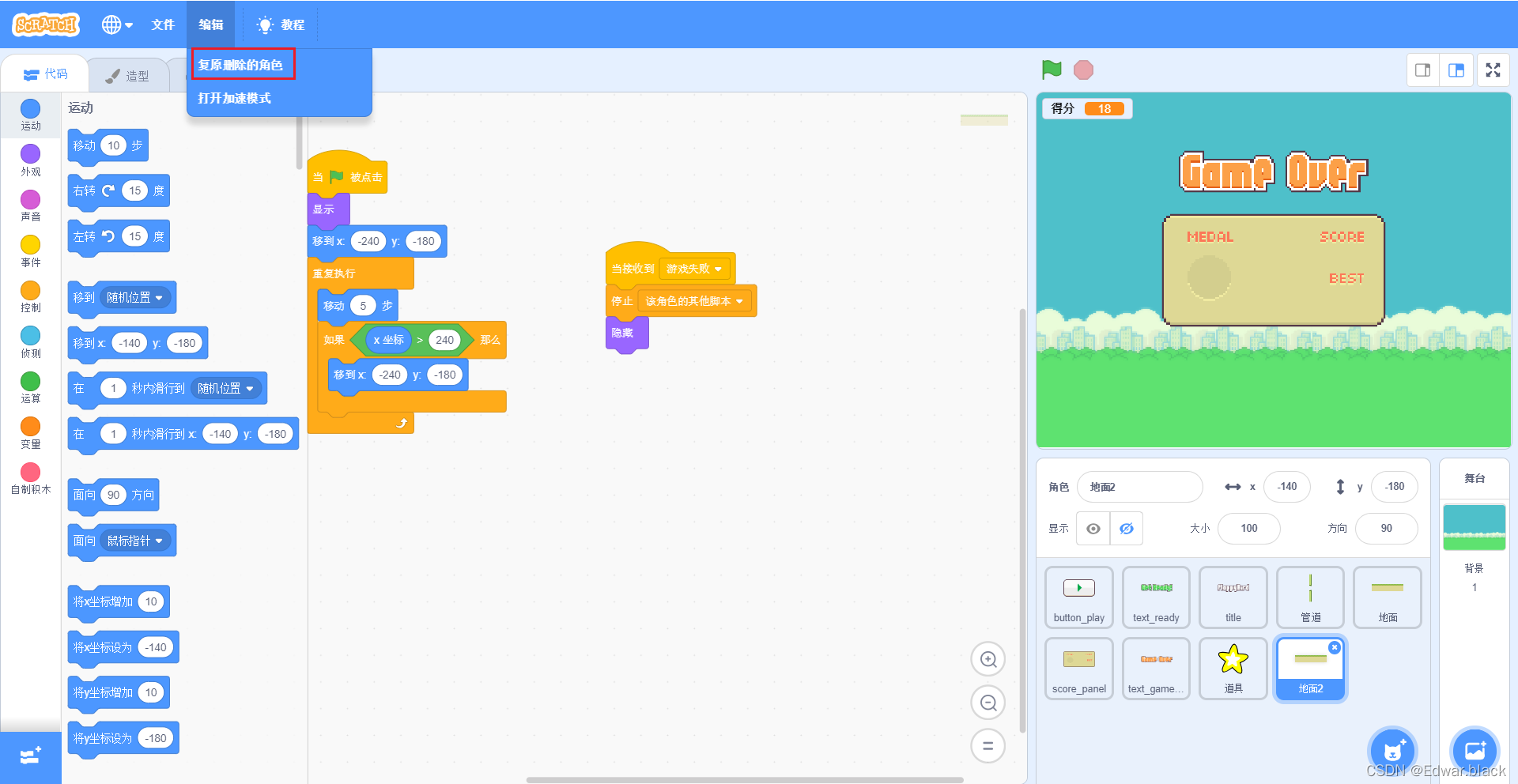
Task: Select the 侦测 block category
Action: click(31, 342)
